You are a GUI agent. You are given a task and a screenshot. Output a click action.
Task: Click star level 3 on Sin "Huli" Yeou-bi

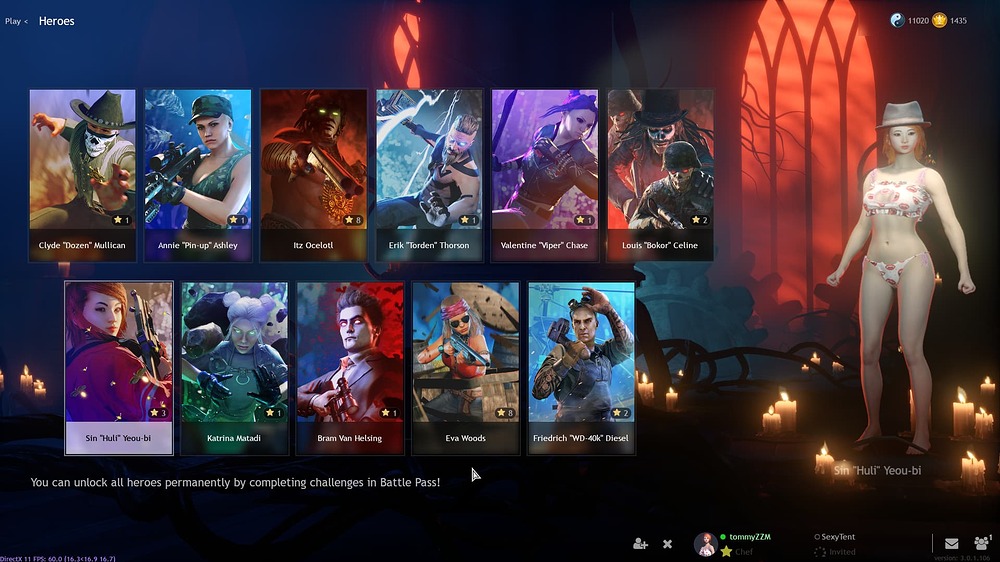click(x=158, y=413)
